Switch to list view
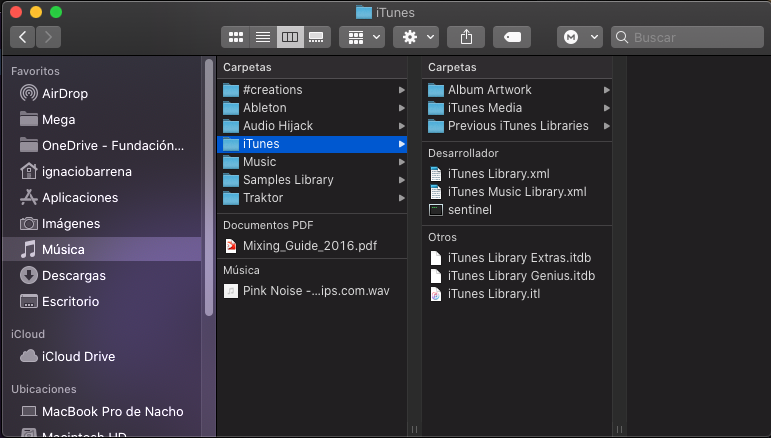This screenshot has height=438, width=771. point(263,37)
